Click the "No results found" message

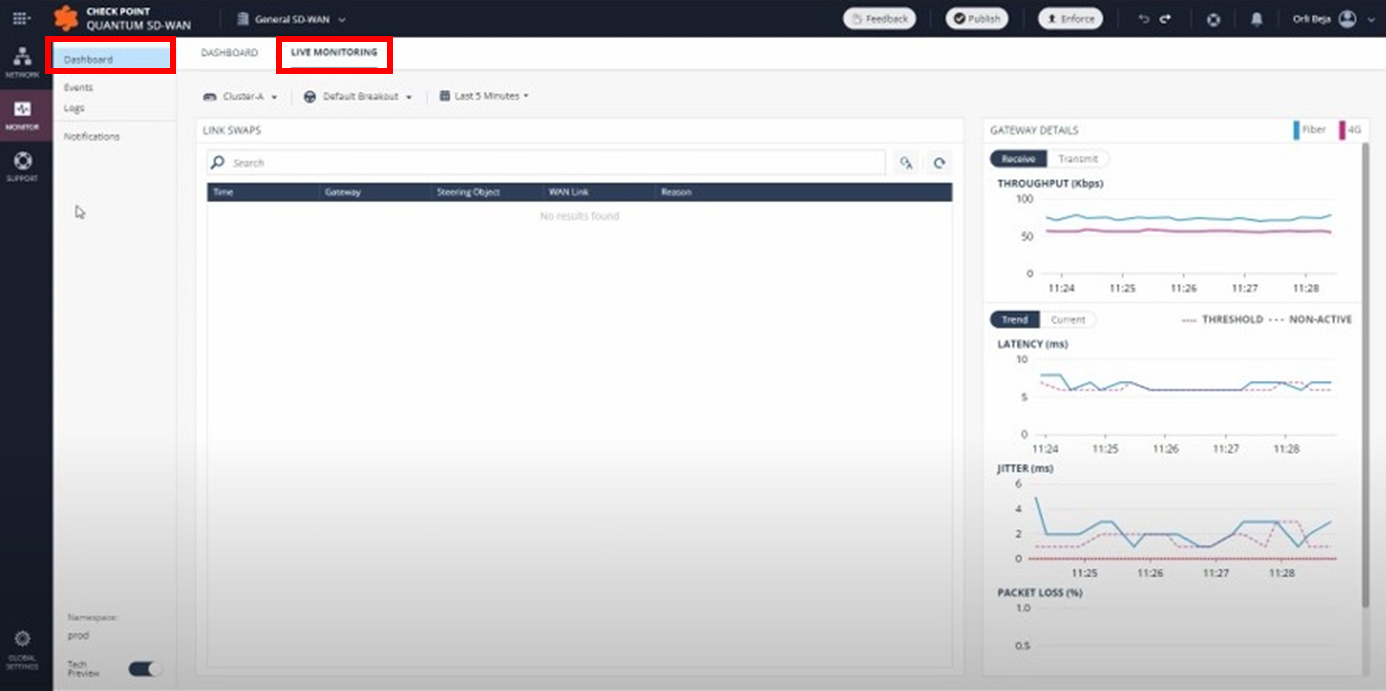coord(579,216)
